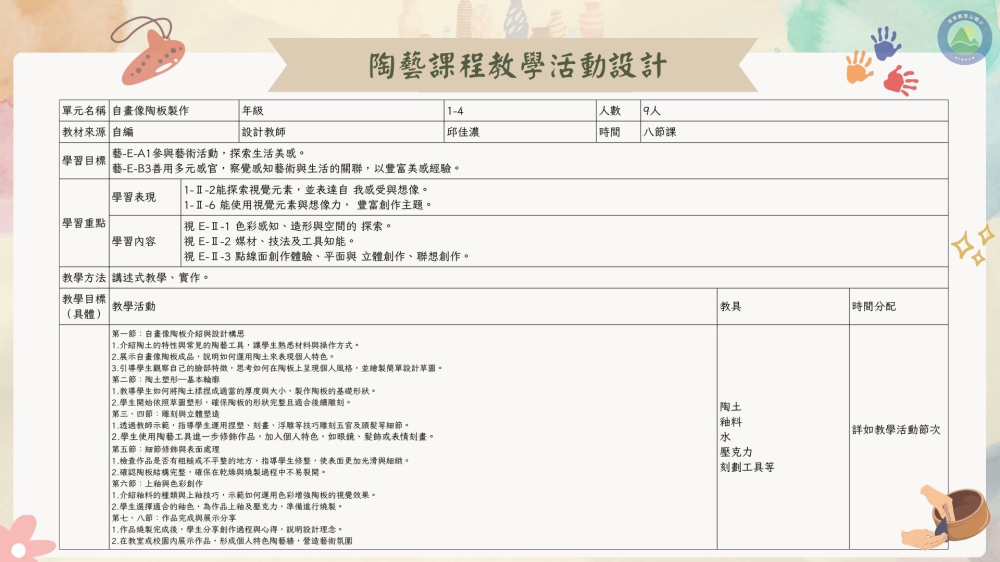Click line 1-Ⅱ-6 能使用視覺元素與想像力

tap(308, 205)
